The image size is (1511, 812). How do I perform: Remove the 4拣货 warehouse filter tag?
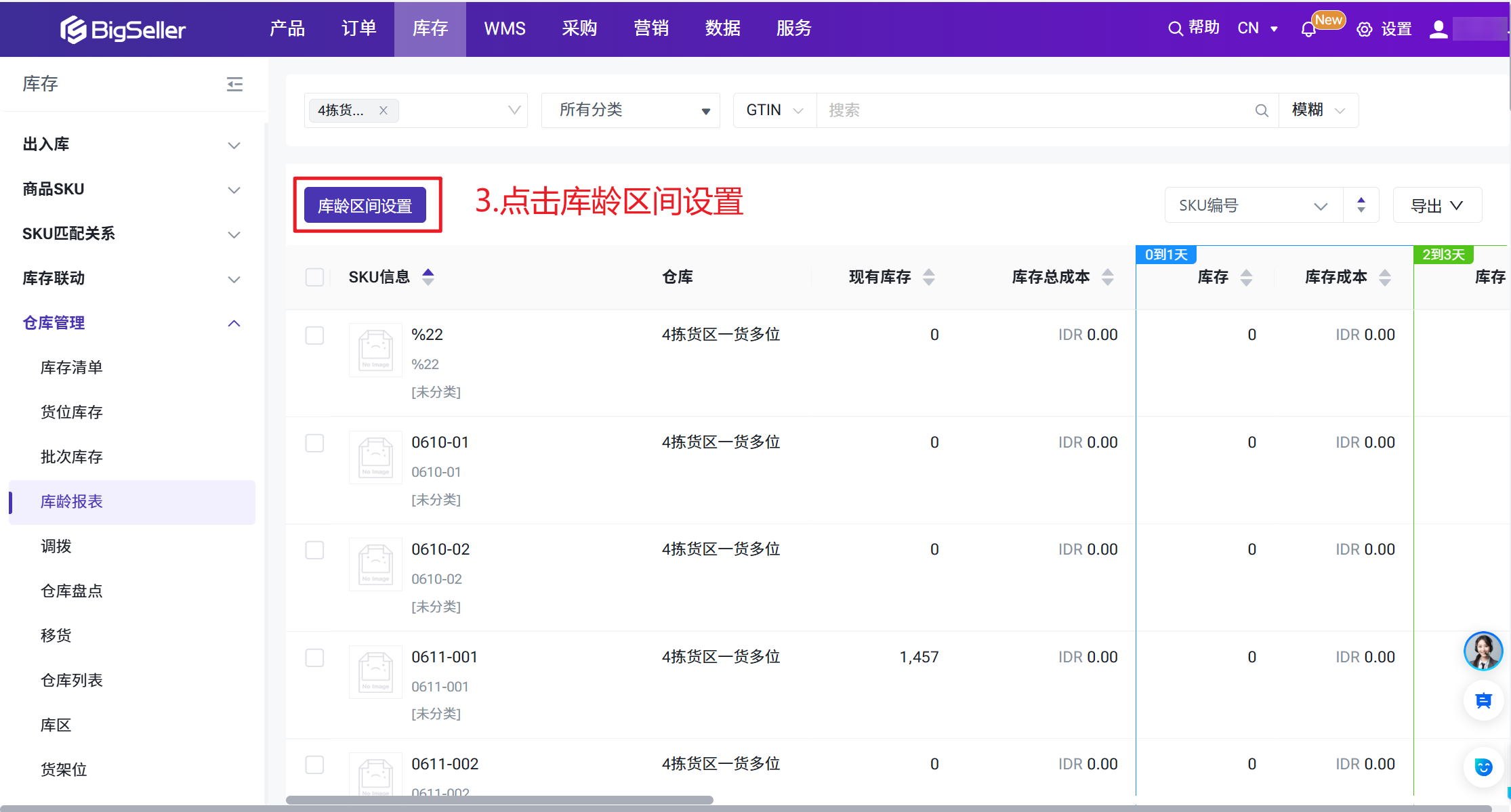(384, 110)
